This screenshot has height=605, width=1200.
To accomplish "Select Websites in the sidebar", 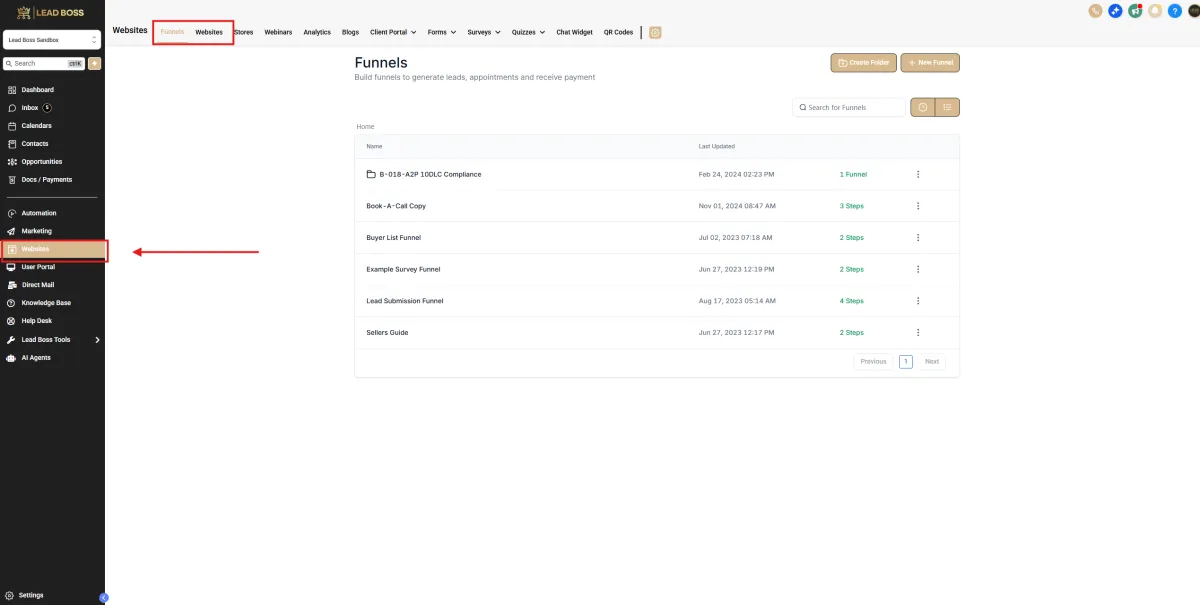I will point(52,249).
